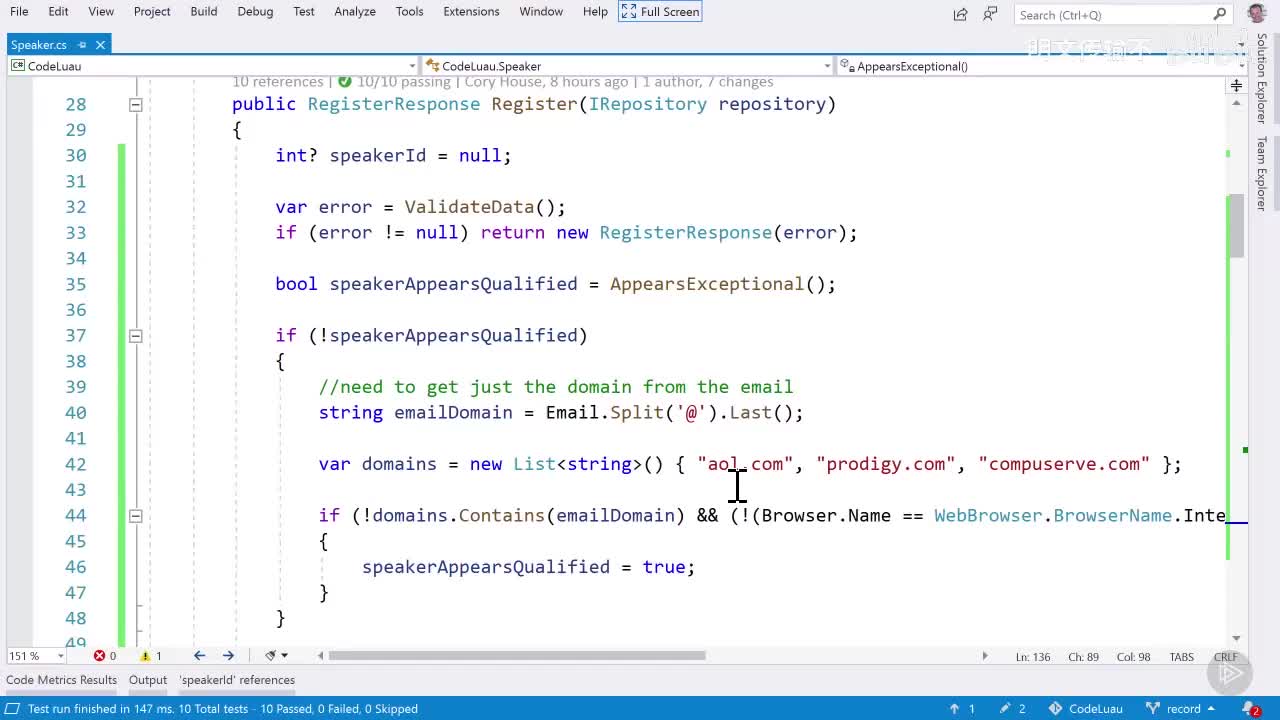
Task: Open the Solution Explorer side tab
Action: click(x=1262, y=79)
